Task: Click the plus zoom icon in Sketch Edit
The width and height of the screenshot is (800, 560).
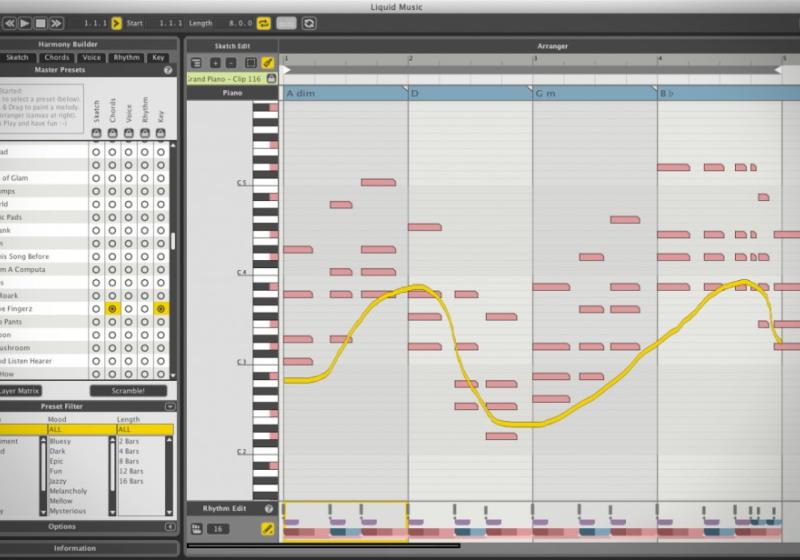Action: 215,62
